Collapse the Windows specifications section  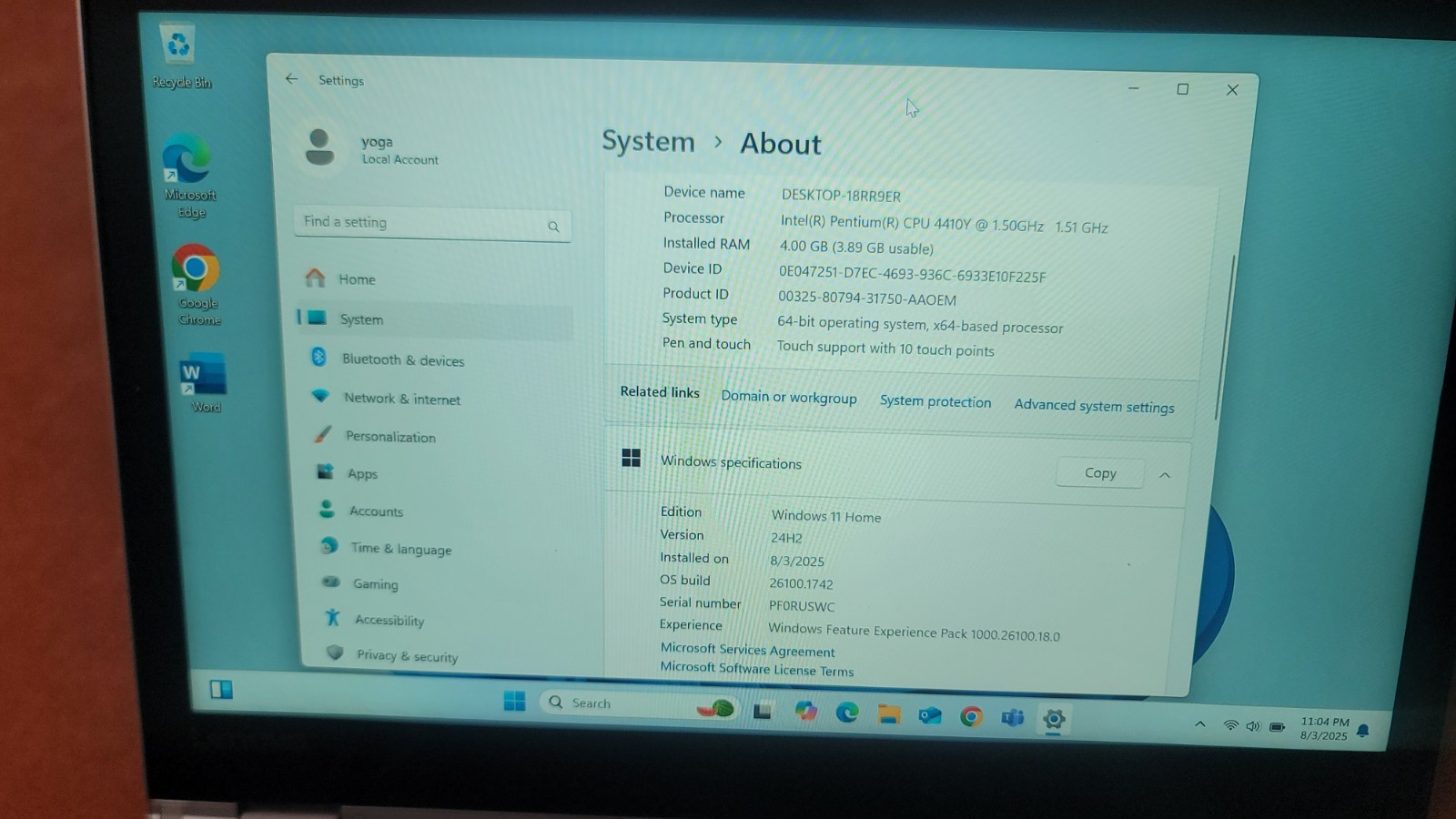1165,475
